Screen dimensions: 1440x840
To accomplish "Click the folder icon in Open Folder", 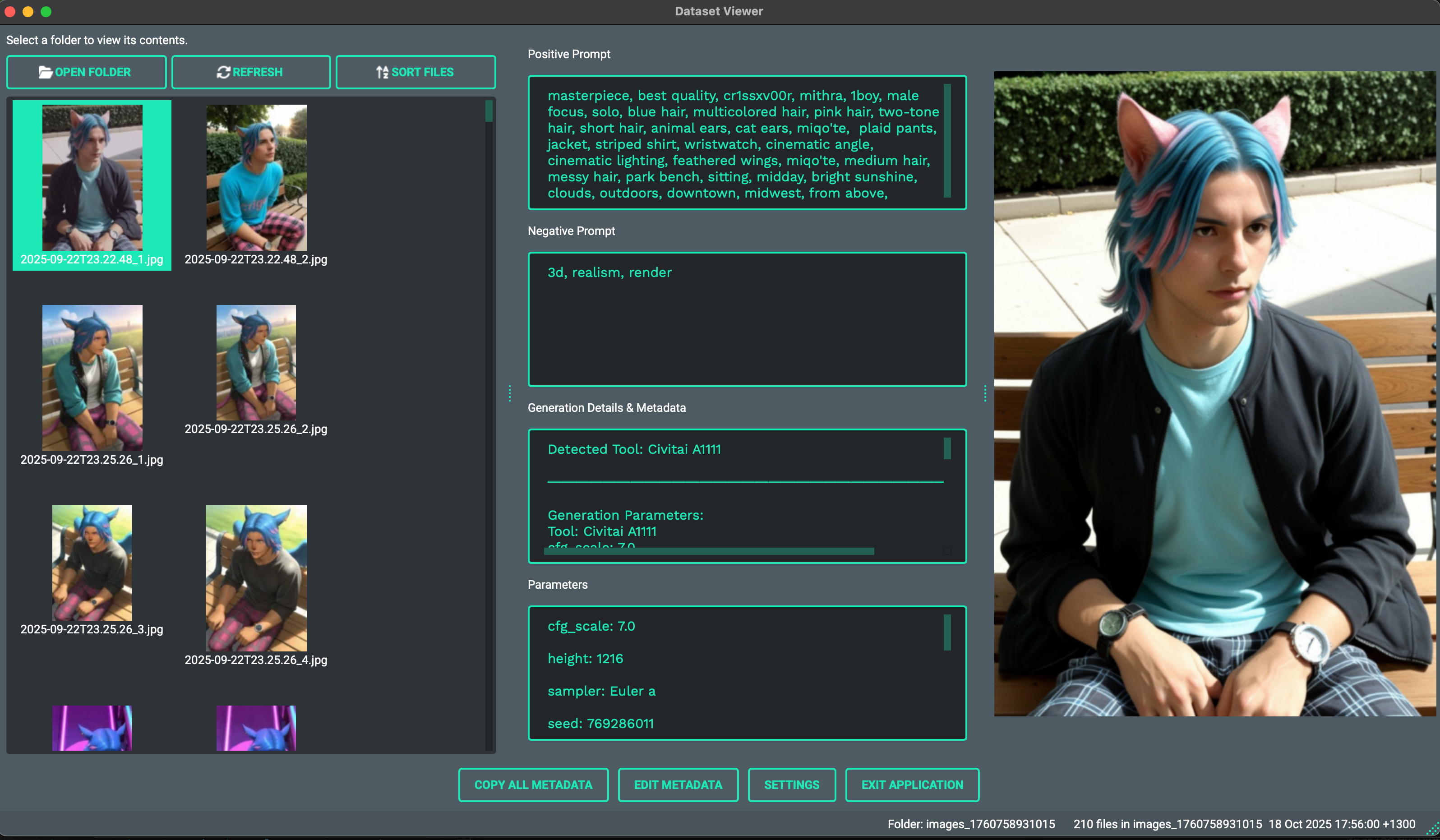I will (45, 72).
